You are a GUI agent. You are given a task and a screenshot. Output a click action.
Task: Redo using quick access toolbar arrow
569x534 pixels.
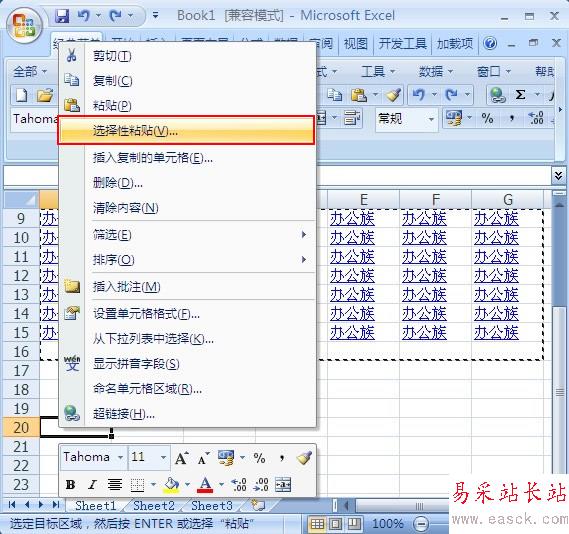(x=116, y=16)
